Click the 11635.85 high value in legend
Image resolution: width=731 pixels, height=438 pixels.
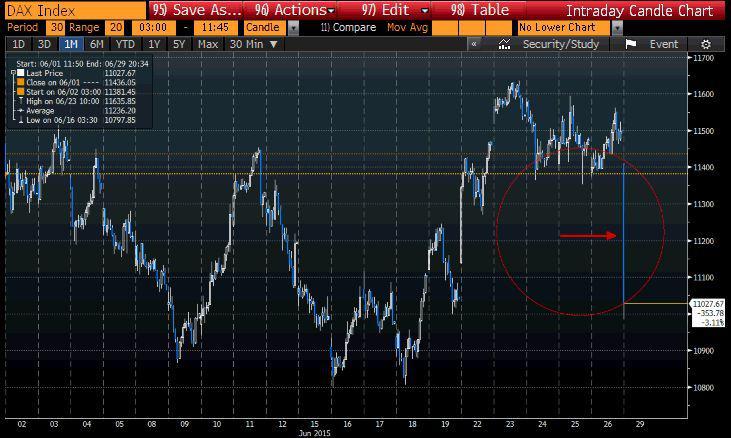(x=120, y=101)
